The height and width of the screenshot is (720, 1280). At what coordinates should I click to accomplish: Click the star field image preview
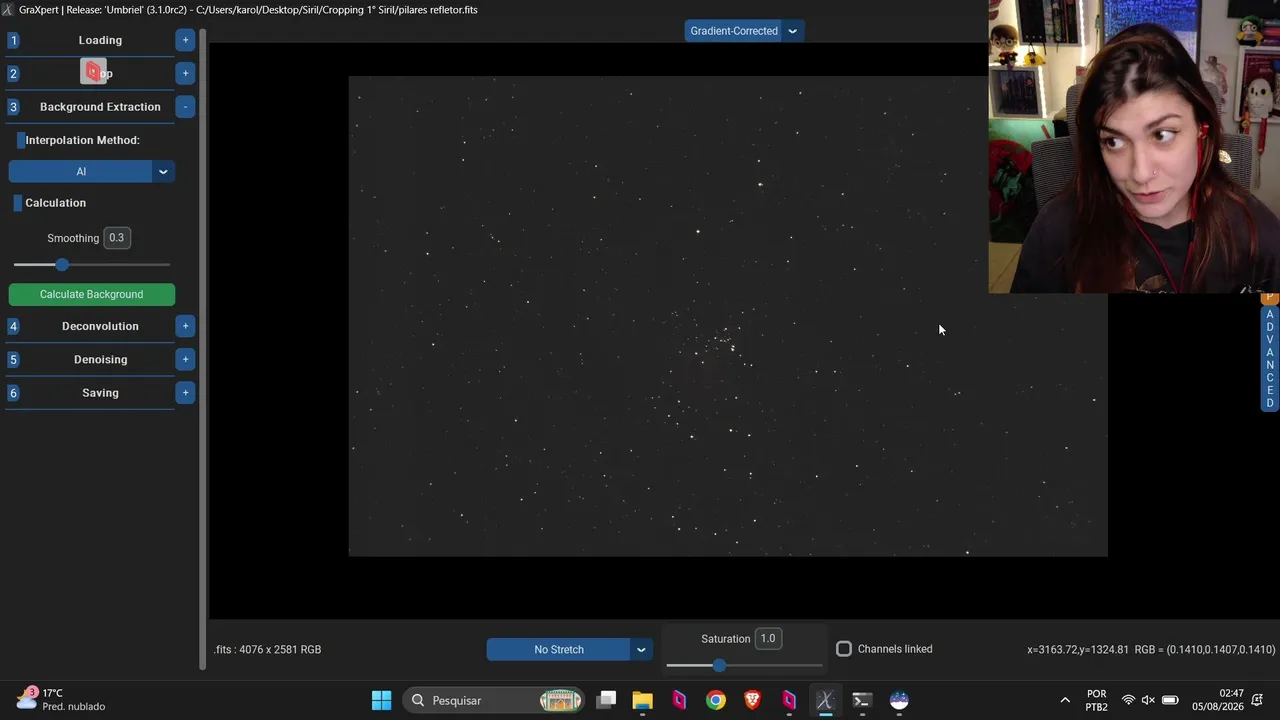point(728,316)
